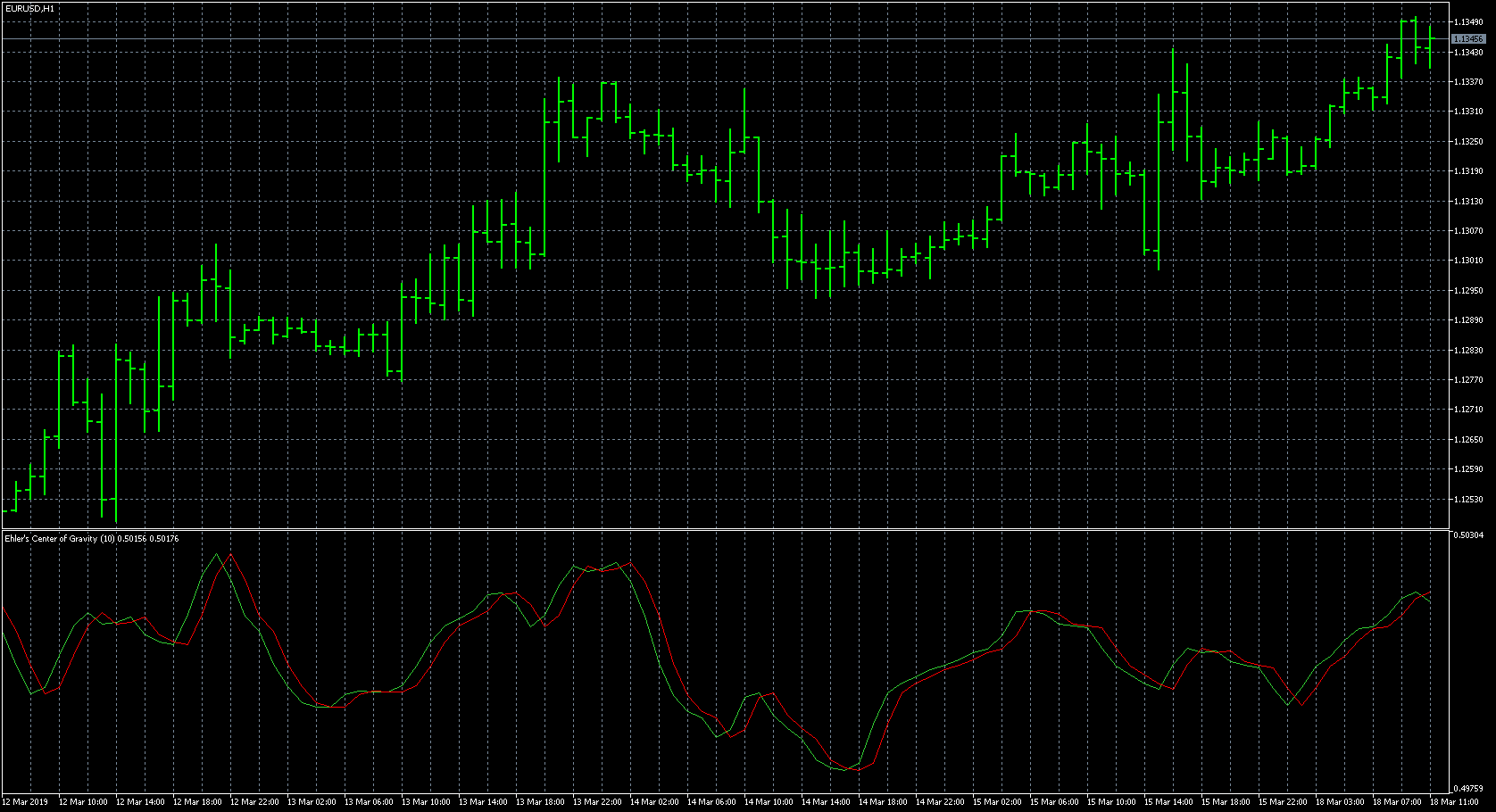
Task: Click the current price tag 1.13456
Action: point(1467,39)
